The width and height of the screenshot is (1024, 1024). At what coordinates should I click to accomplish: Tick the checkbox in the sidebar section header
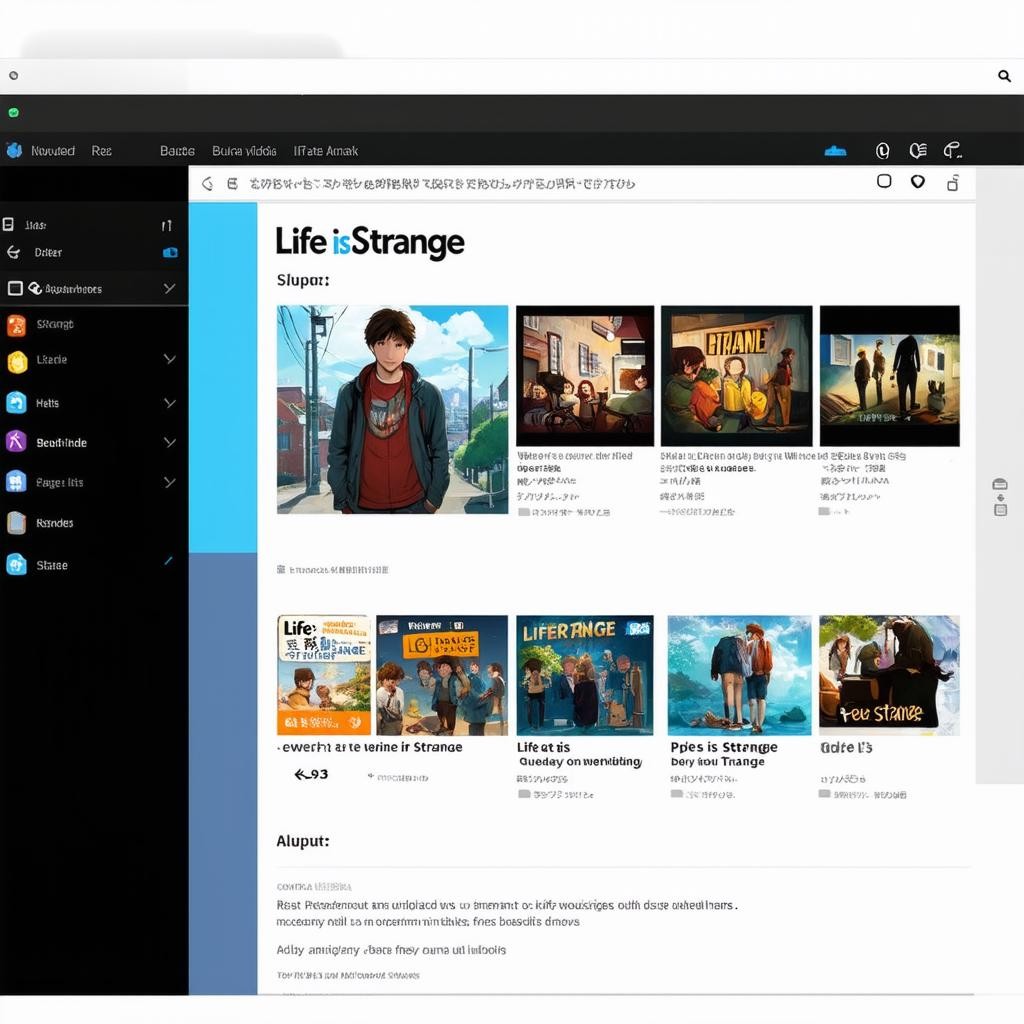(x=15, y=289)
